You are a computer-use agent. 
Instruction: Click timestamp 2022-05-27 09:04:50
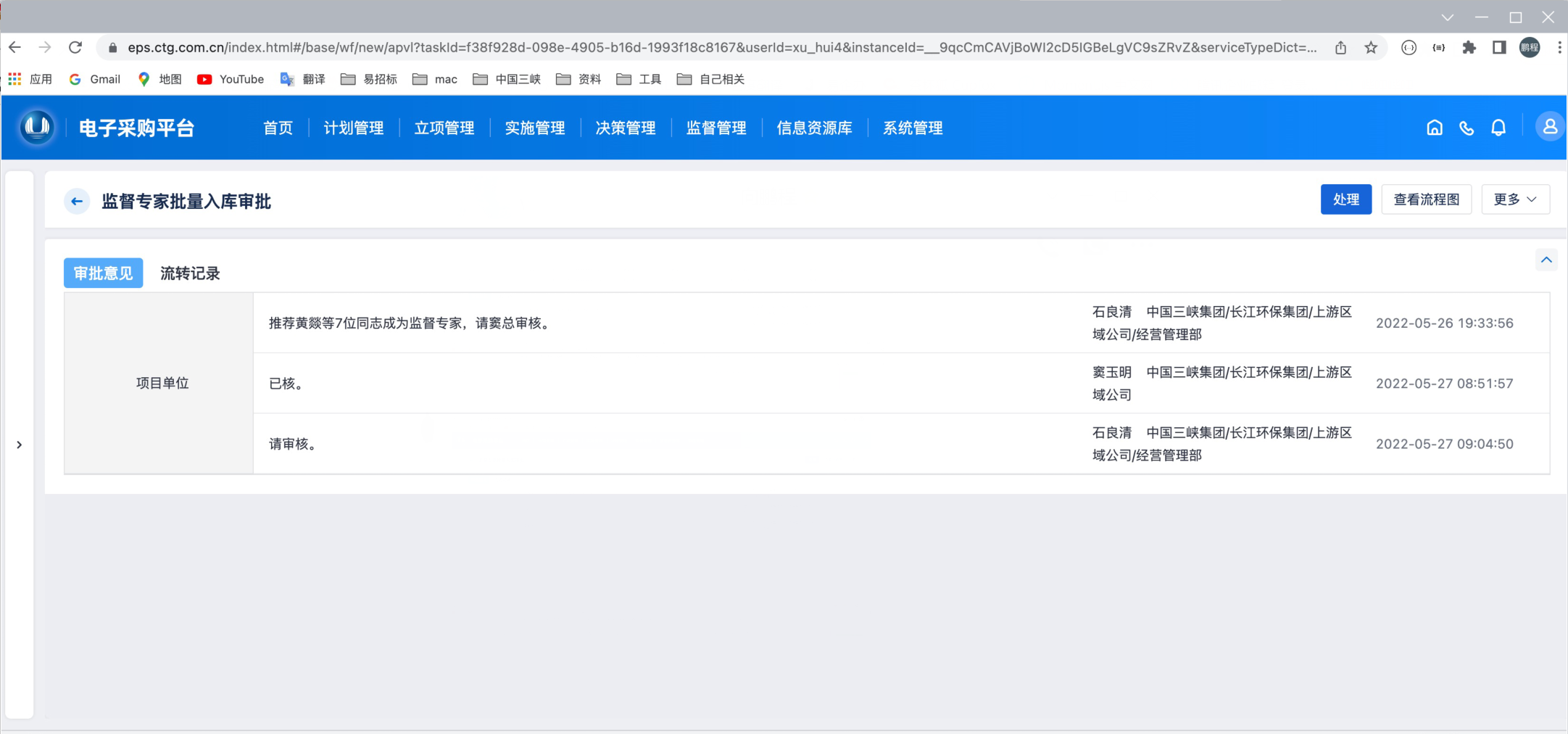[1445, 444]
